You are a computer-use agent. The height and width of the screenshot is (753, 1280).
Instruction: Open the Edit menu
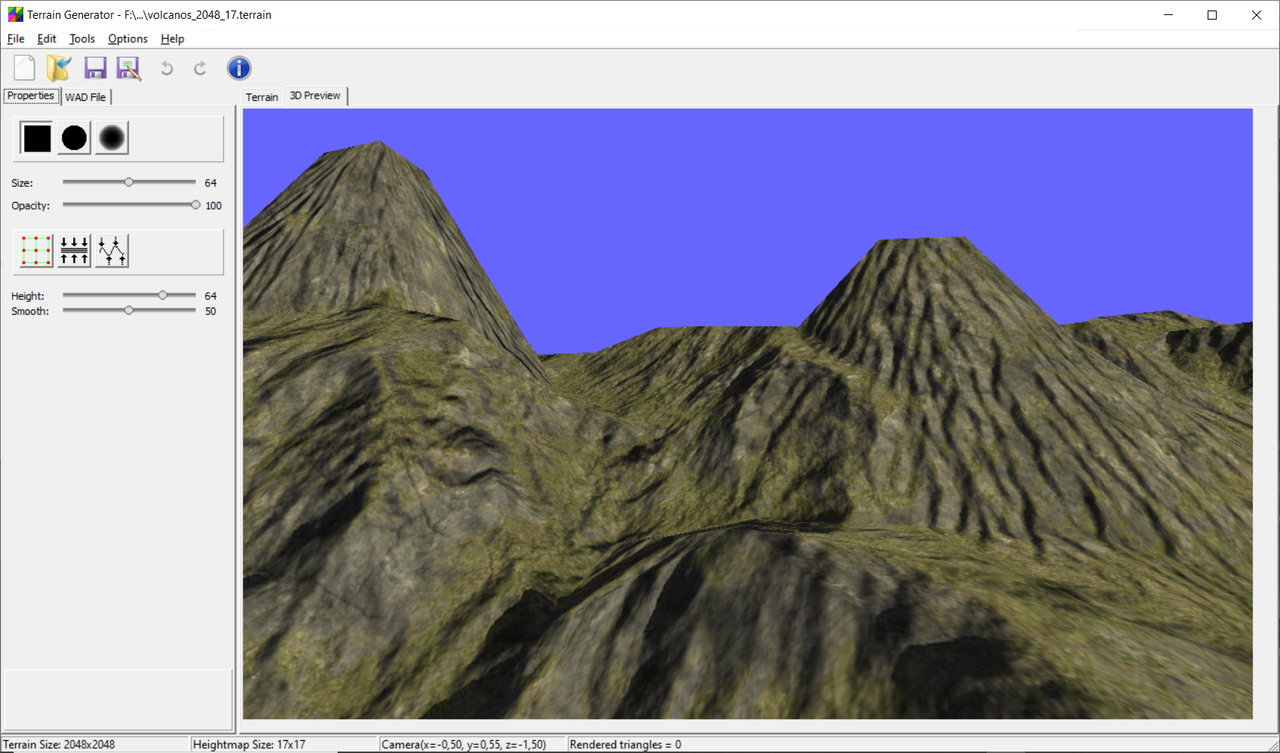(47, 39)
